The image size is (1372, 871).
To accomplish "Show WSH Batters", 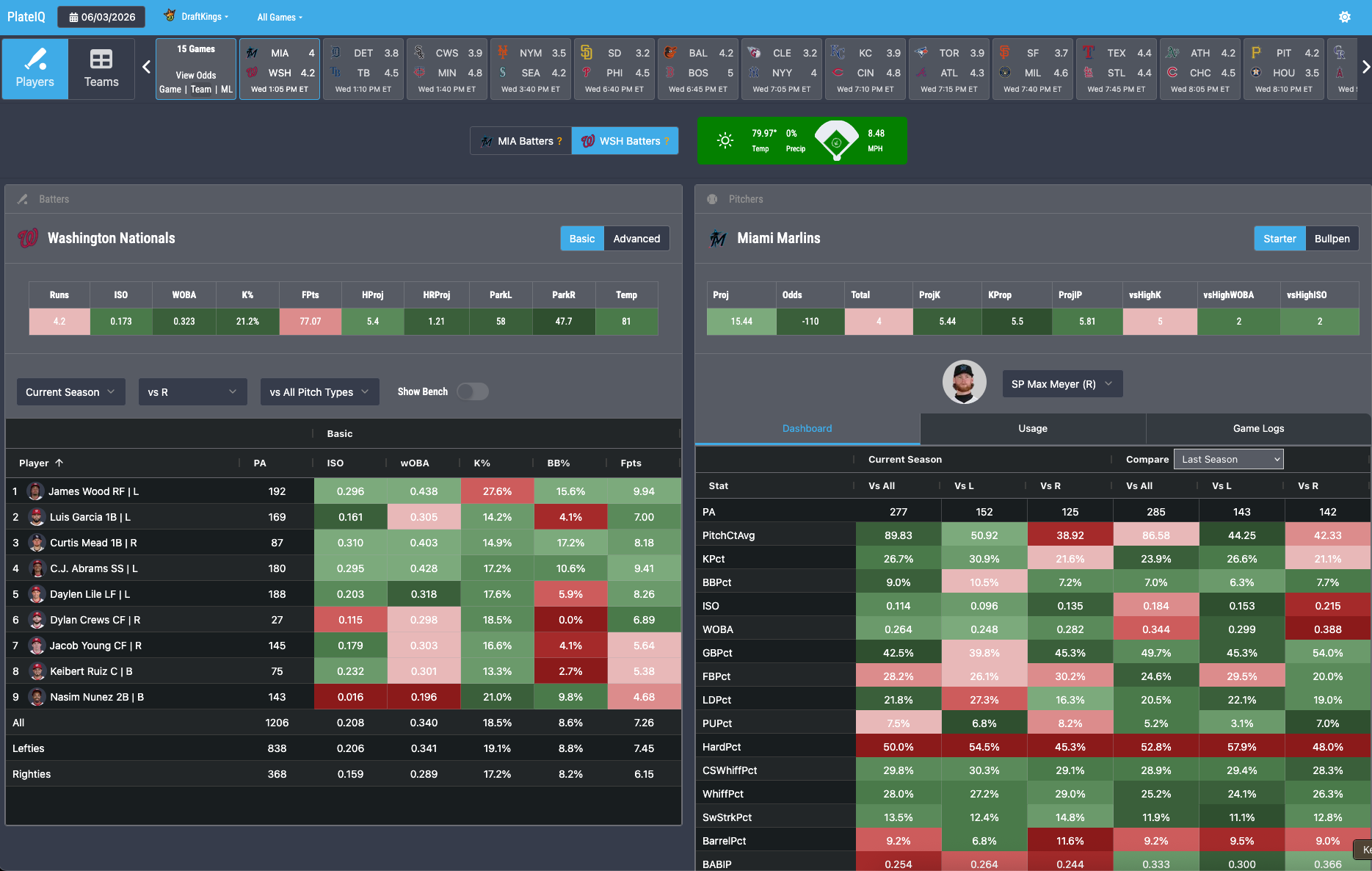I will (x=625, y=141).
